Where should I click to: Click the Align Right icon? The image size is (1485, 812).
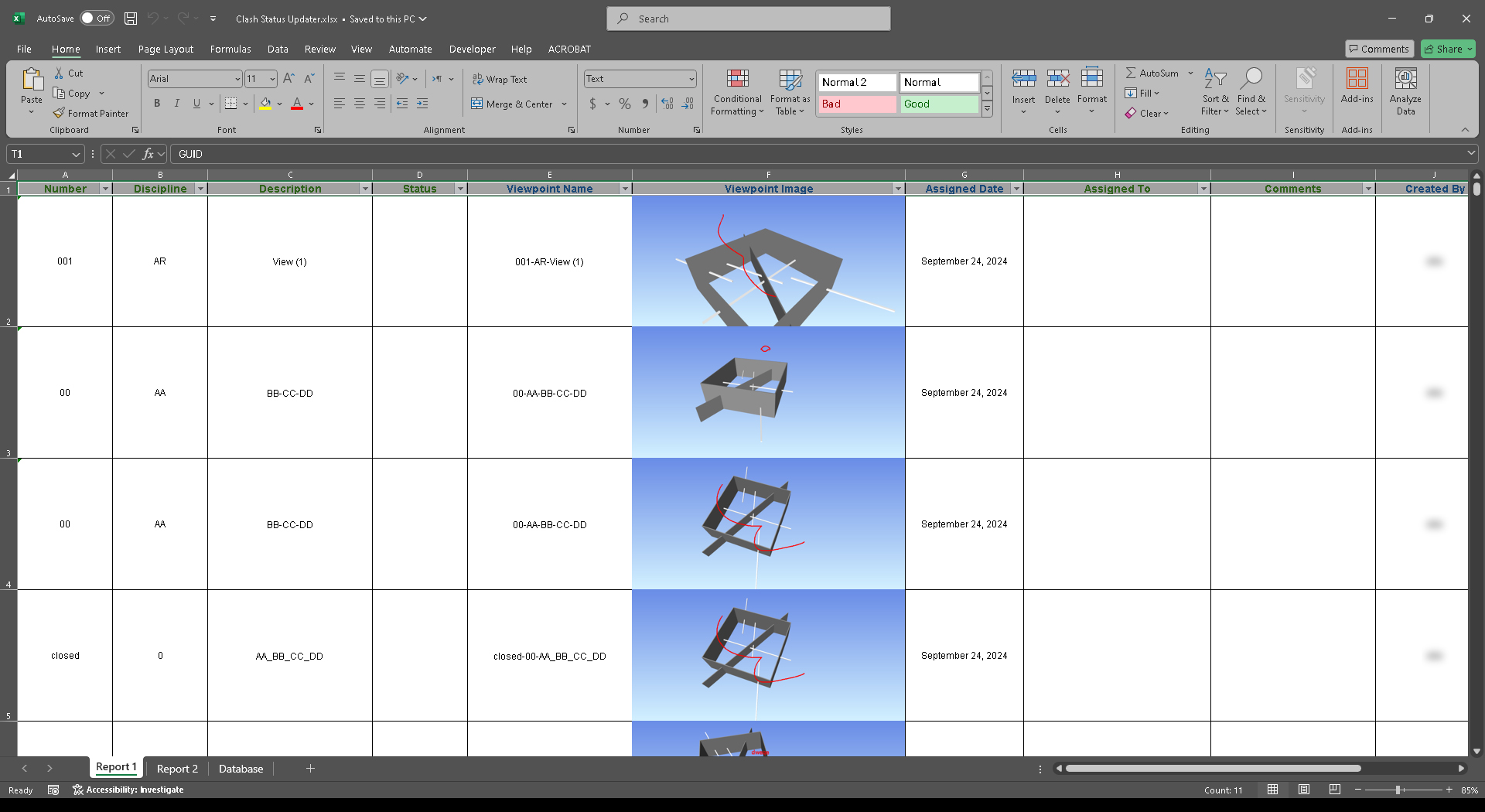[380, 104]
